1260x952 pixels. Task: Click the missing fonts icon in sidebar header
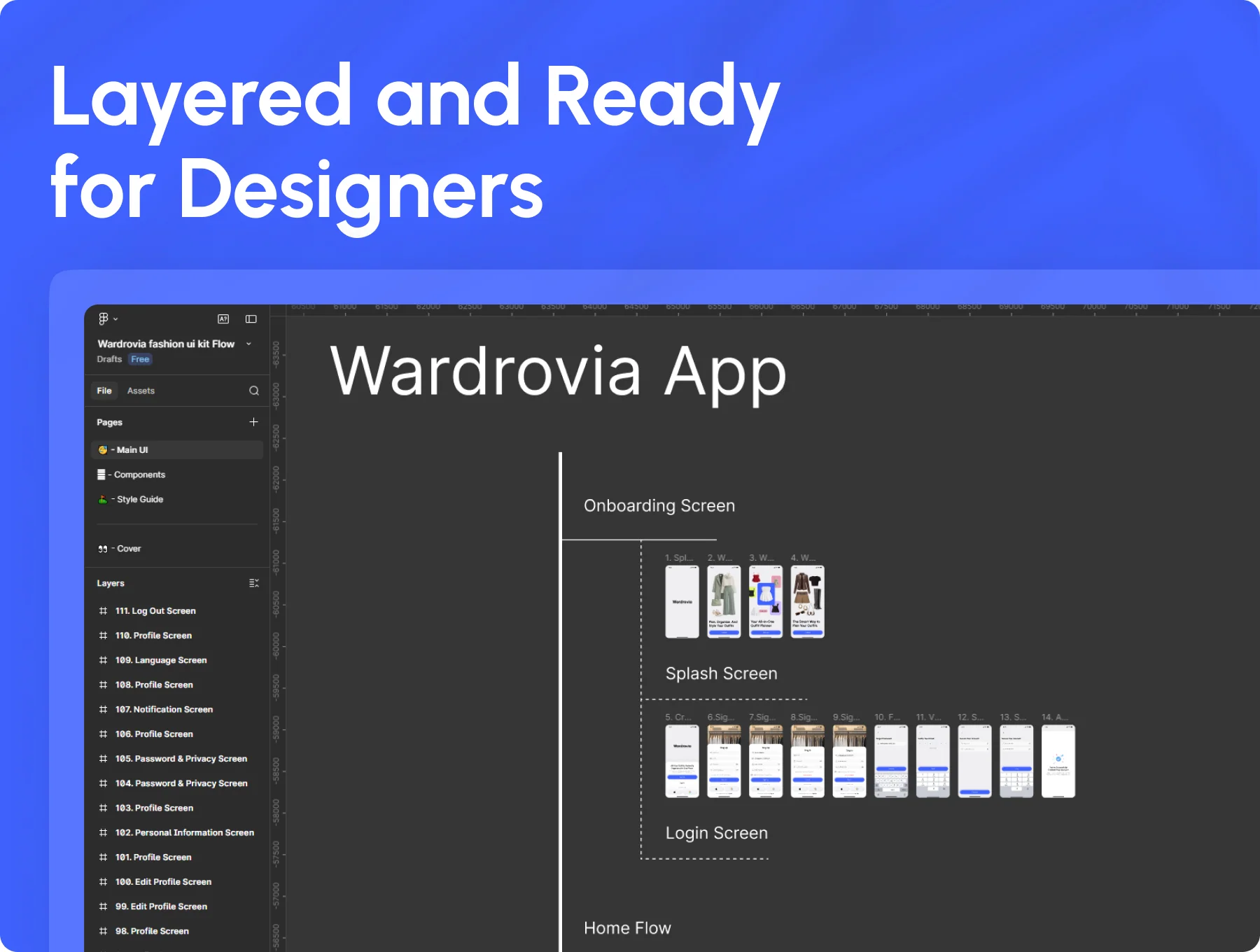[x=223, y=319]
